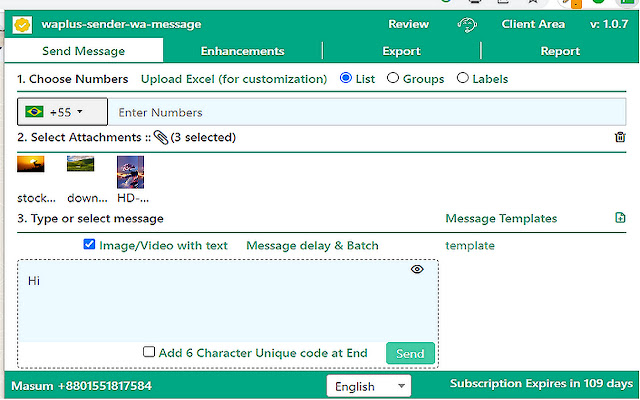Viewport: 640px width, 400px height.
Task: Click the Enter Numbers input field
Action: click(367, 112)
